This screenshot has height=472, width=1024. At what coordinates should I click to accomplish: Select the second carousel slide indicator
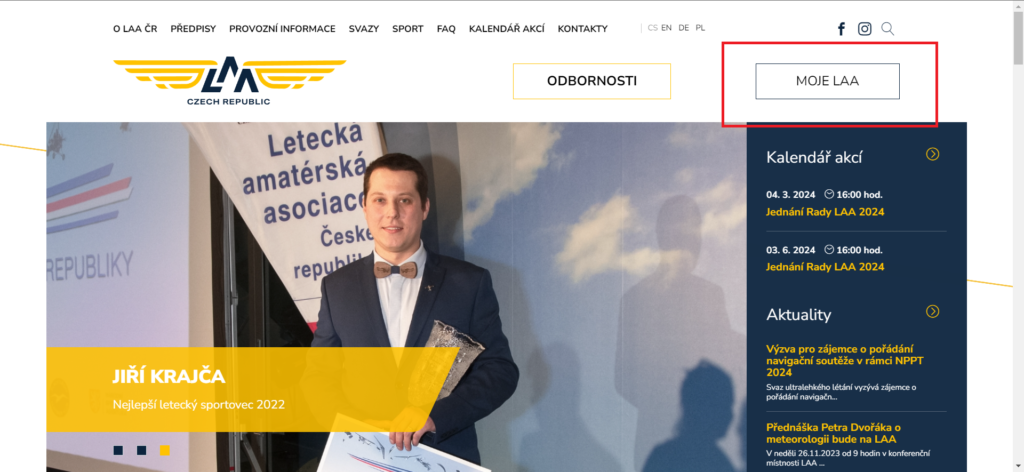point(142,450)
